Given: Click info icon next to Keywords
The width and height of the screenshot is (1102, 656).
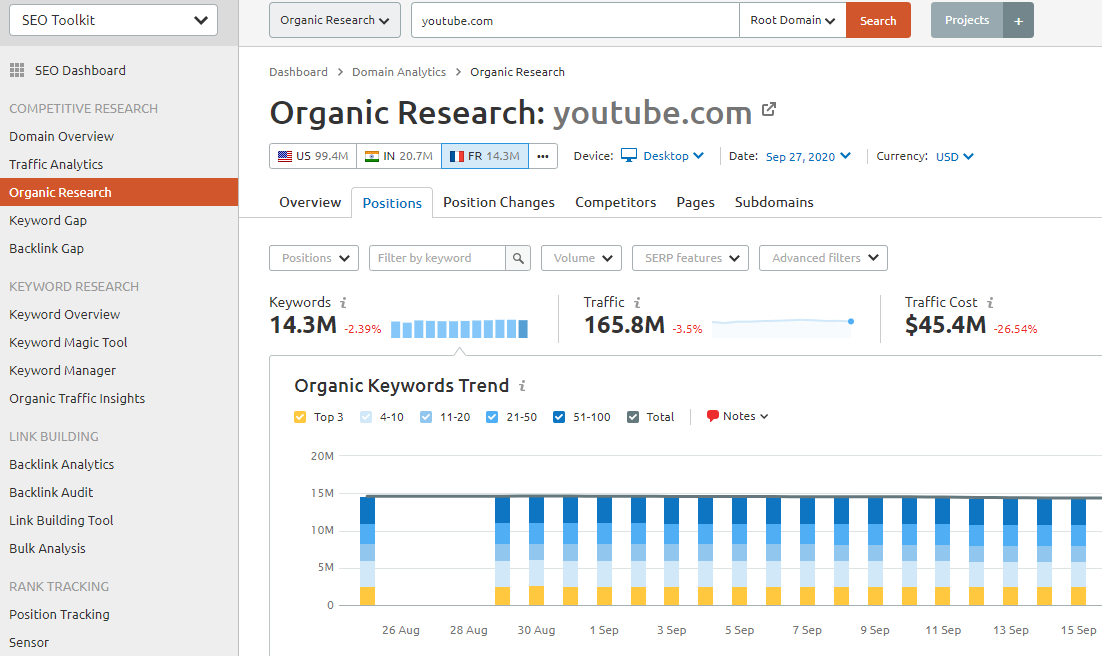Looking at the screenshot, I should (343, 302).
